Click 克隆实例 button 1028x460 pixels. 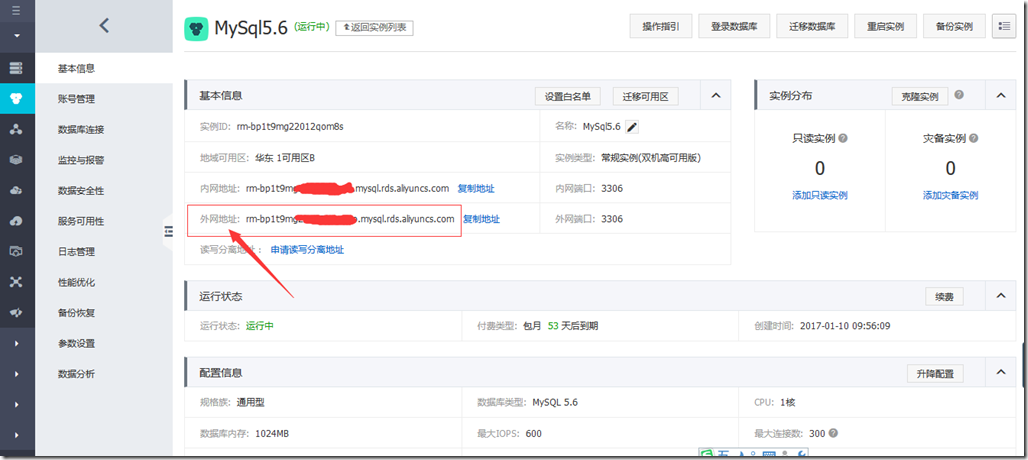click(x=920, y=96)
